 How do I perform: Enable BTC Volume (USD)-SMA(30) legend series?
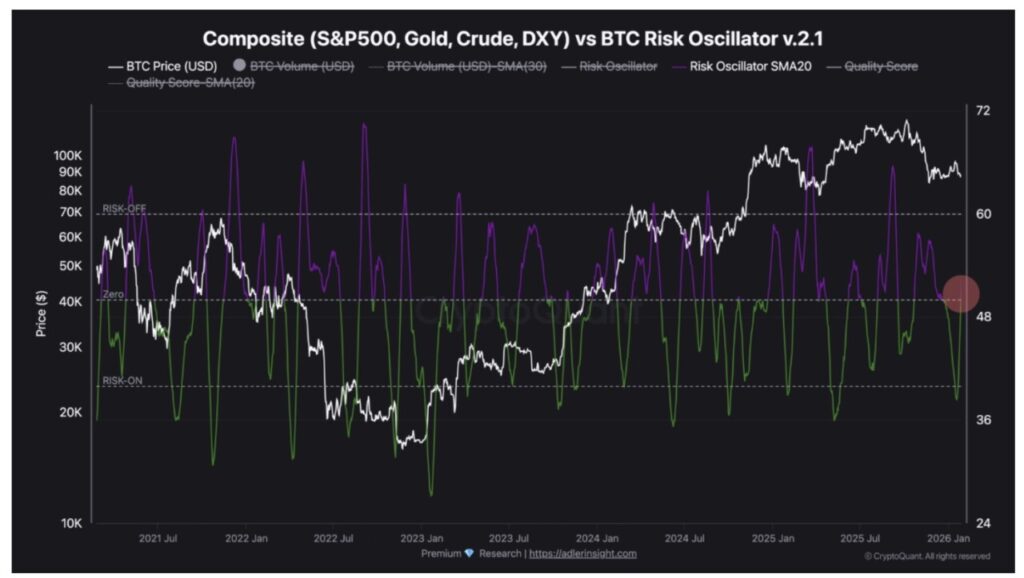466,66
